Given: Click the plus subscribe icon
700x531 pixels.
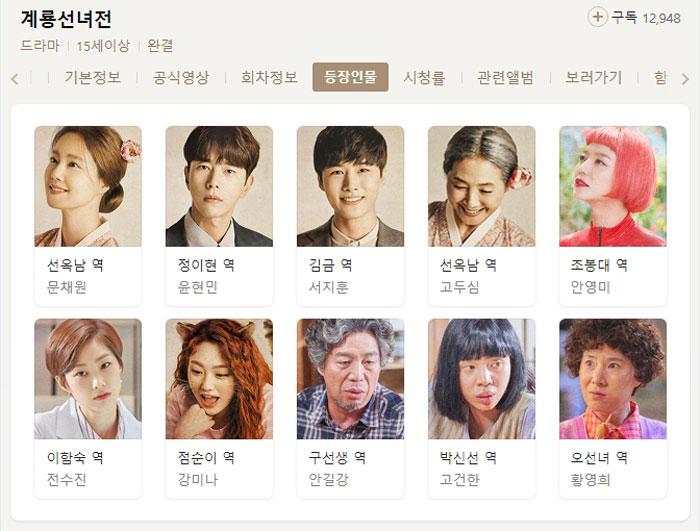Looking at the screenshot, I should pyautogui.click(x=597, y=17).
